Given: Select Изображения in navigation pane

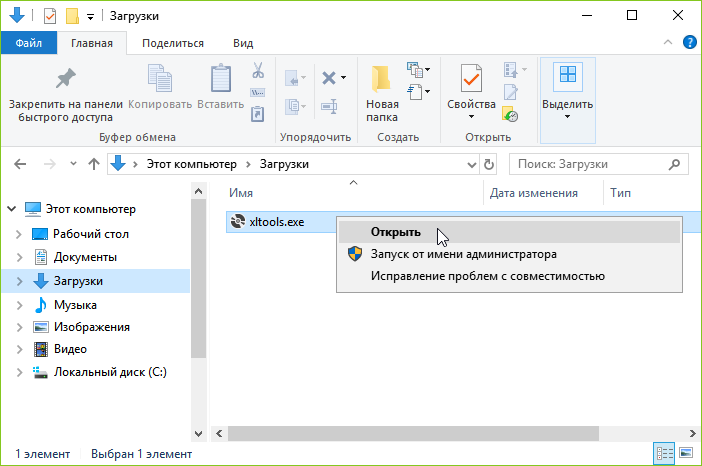Looking at the screenshot, I should 92,327.
